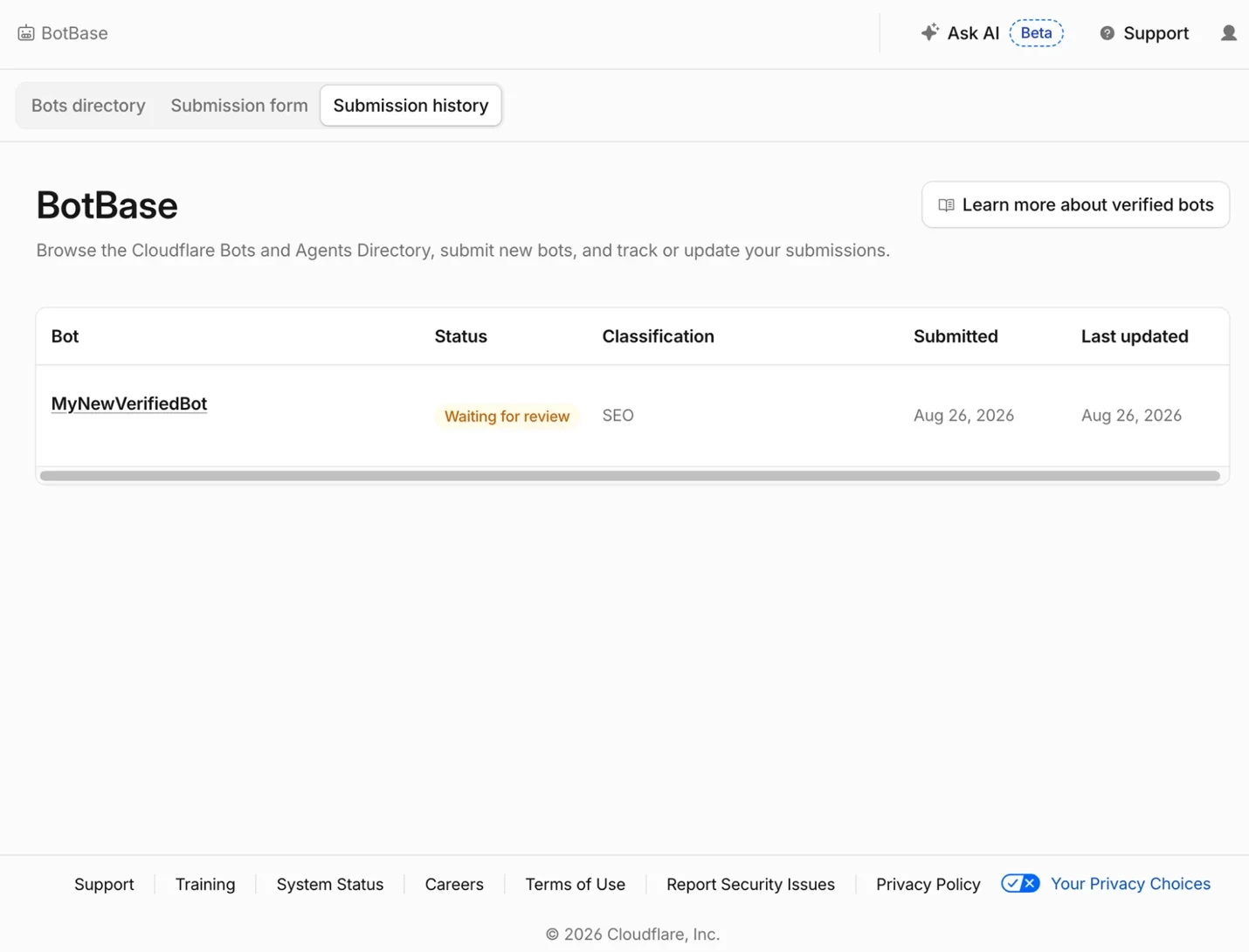Click the SEO classification cell

click(x=618, y=416)
